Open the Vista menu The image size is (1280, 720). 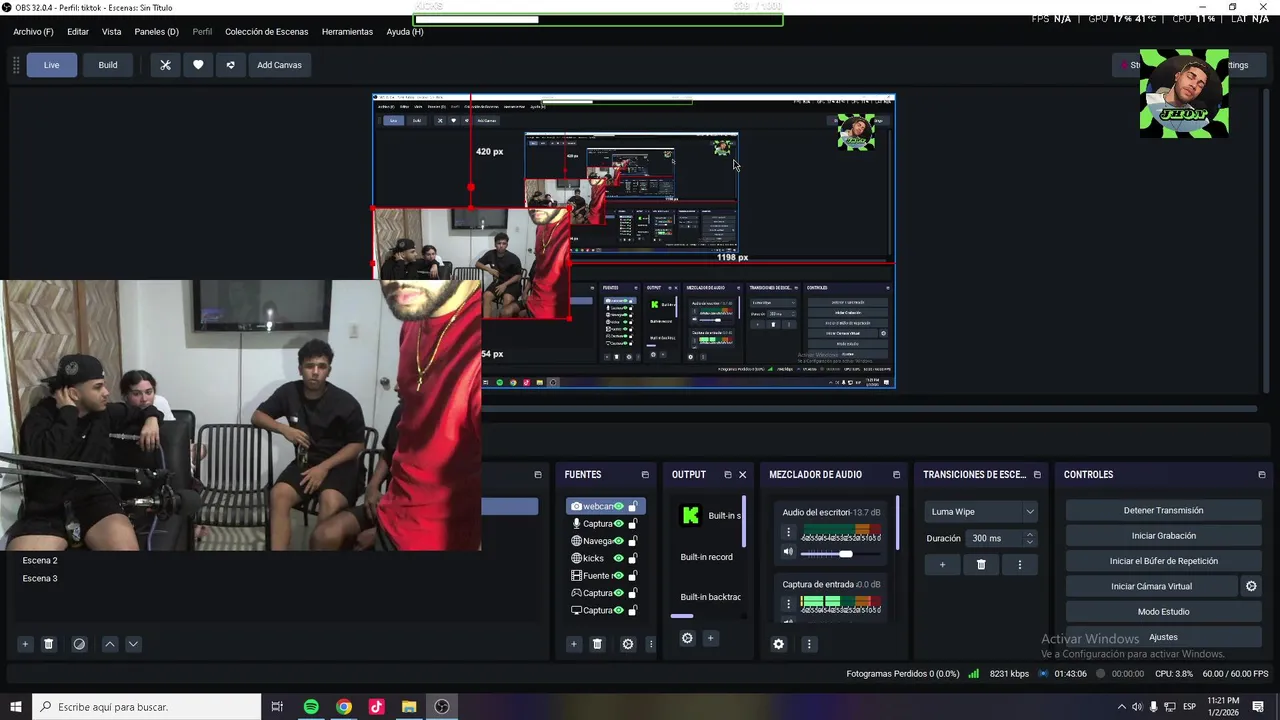pos(111,32)
